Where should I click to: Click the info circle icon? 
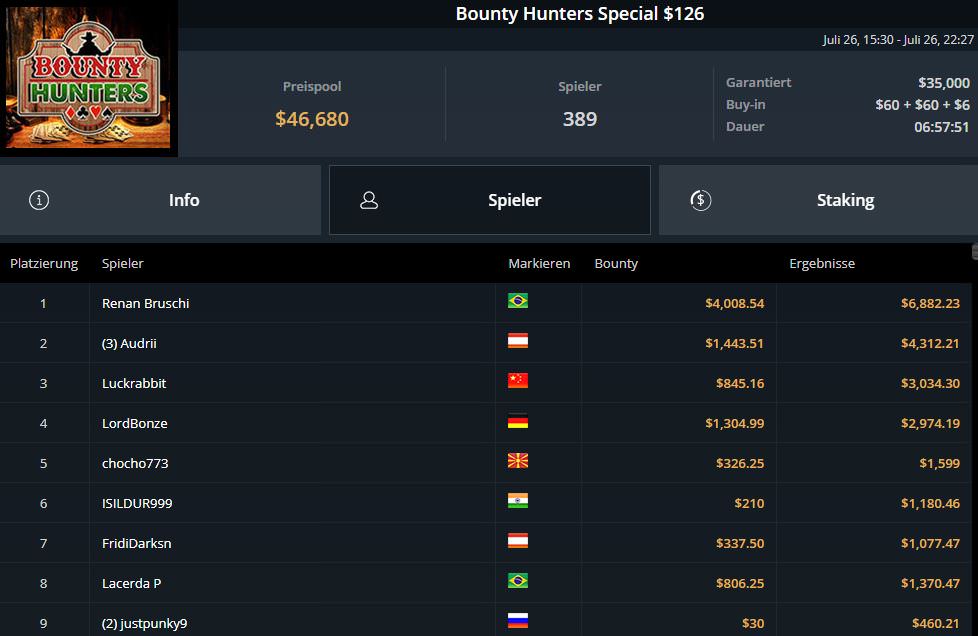[x=39, y=200]
